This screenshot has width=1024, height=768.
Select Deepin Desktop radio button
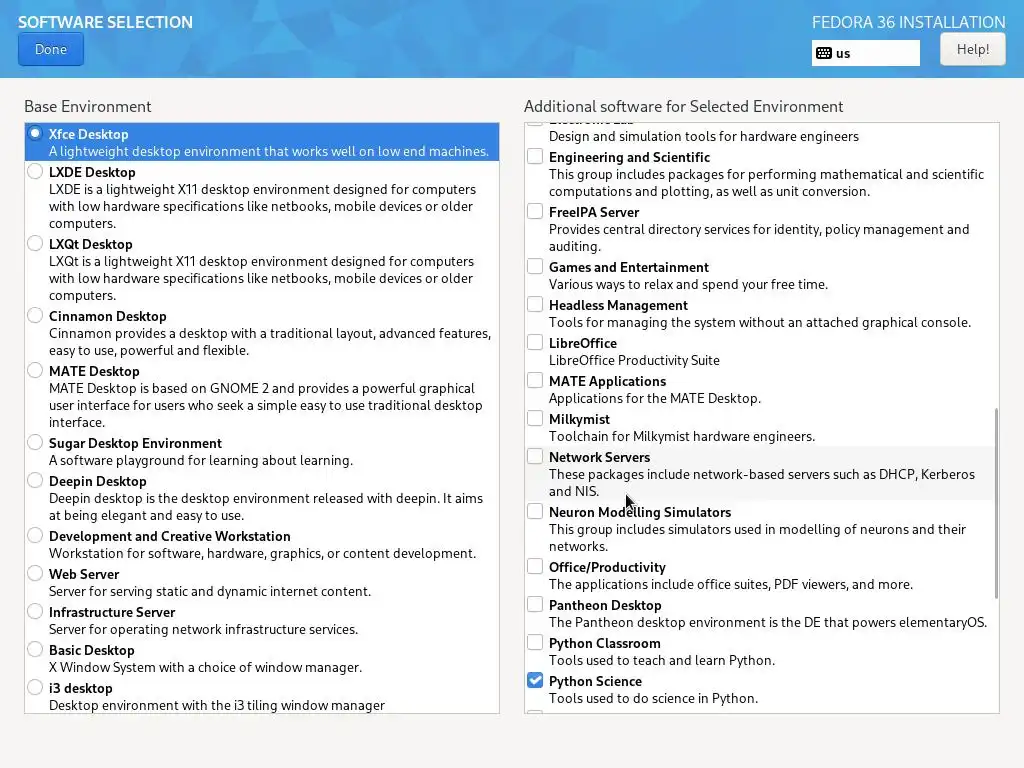[x=35, y=481]
